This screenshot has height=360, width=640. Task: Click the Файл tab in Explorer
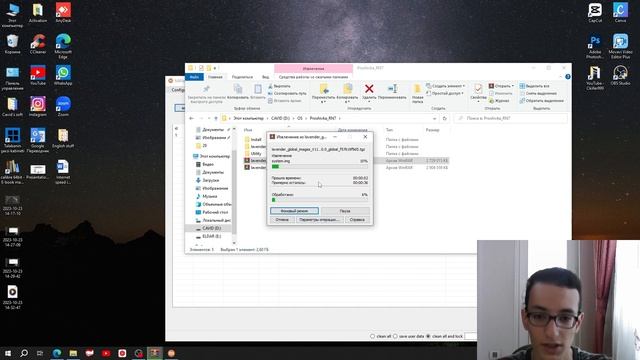[x=194, y=77]
